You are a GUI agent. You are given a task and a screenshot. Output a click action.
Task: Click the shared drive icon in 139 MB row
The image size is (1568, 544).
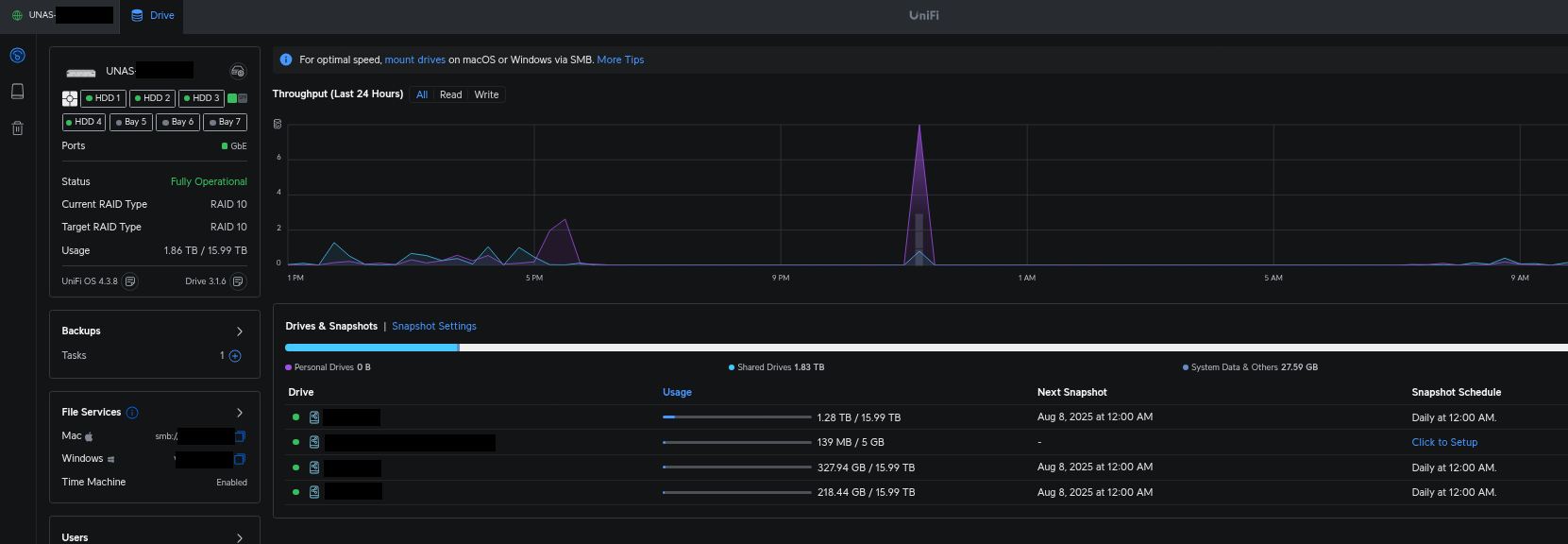tap(314, 442)
